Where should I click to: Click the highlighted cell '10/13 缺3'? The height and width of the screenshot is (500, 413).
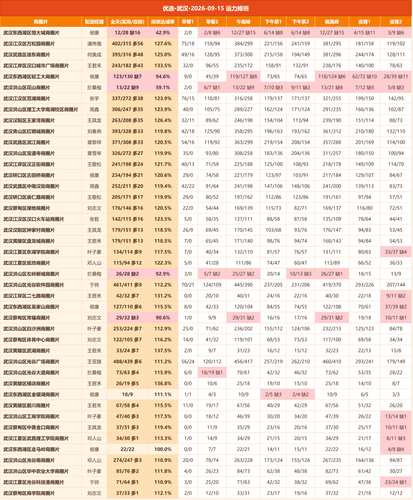pyautogui.click(x=301, y=274)
